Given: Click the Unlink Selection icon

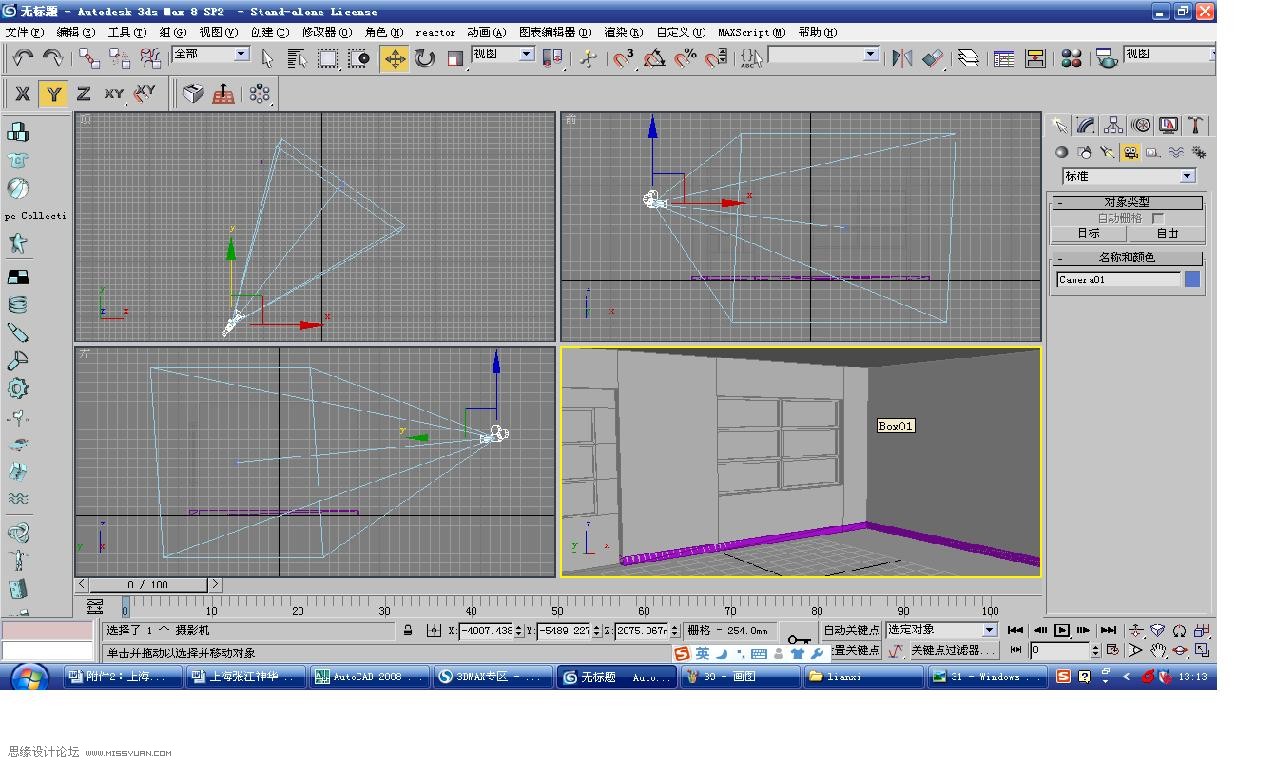Looking at the screenshot, I should click(x=120, y=58).
